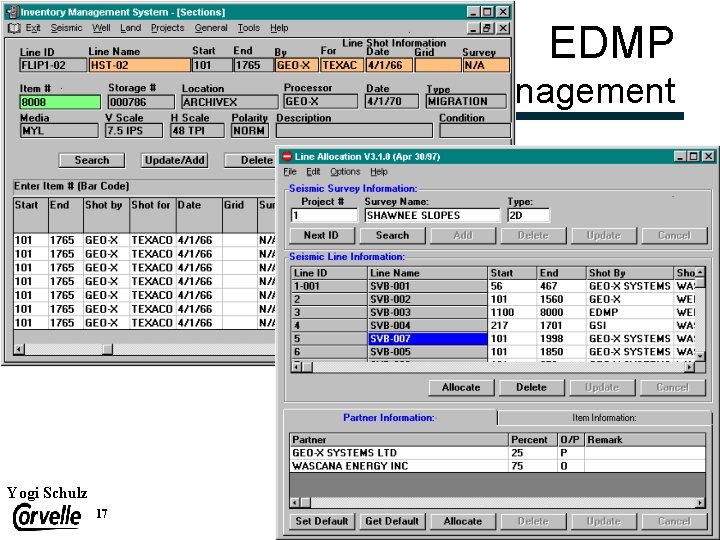The height and width of the screenshot is (540, 720).
Task: Click the Inventory Management System title bar icon
Action: 13,12
